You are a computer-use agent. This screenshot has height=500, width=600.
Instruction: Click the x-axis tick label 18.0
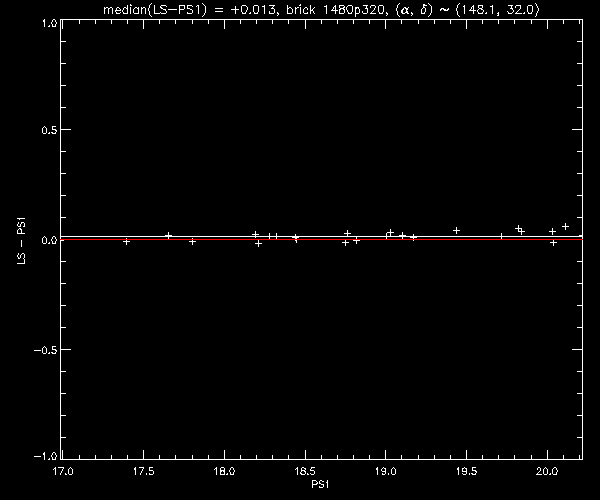point(224,471)
